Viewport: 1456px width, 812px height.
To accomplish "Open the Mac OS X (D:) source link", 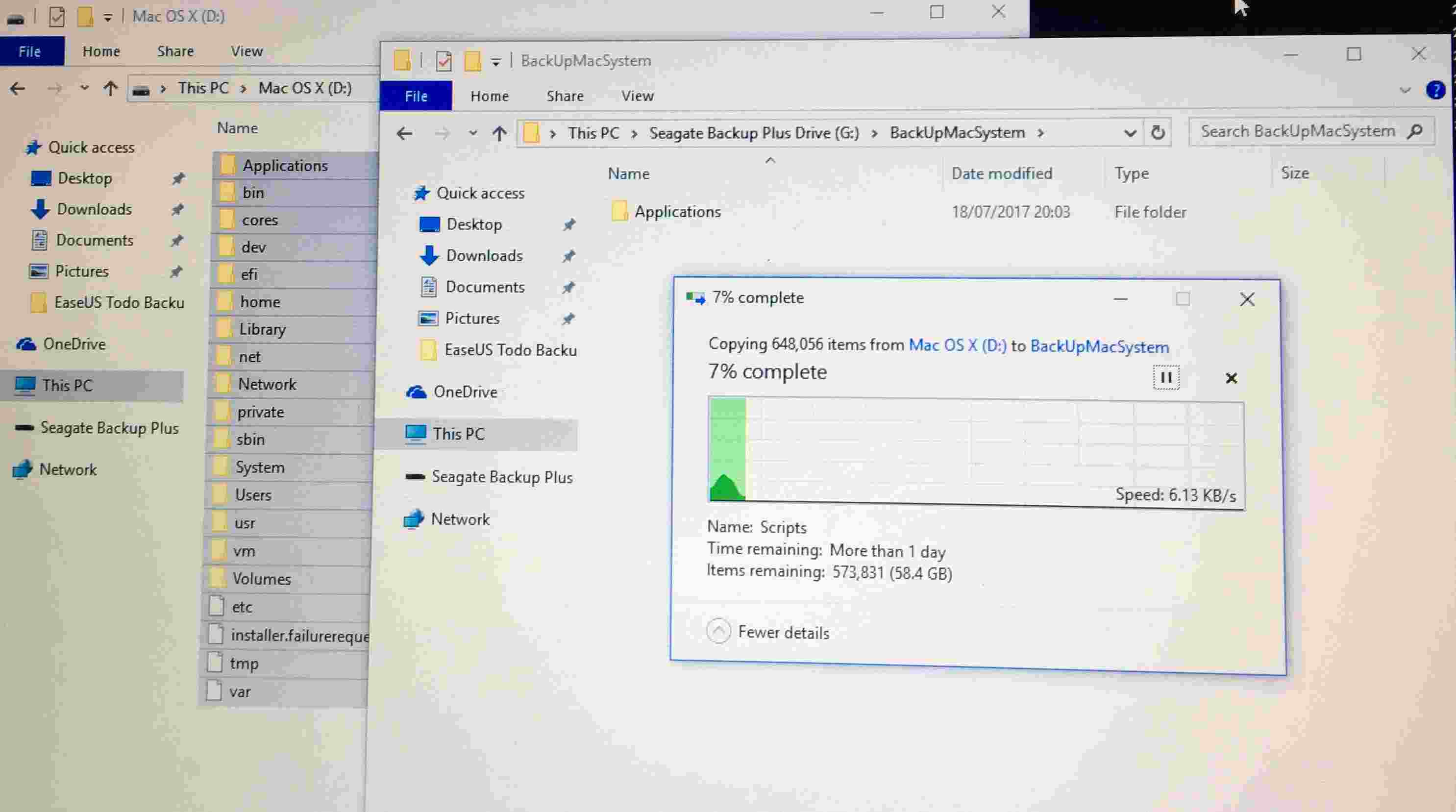I will click(x=957, y=345).
